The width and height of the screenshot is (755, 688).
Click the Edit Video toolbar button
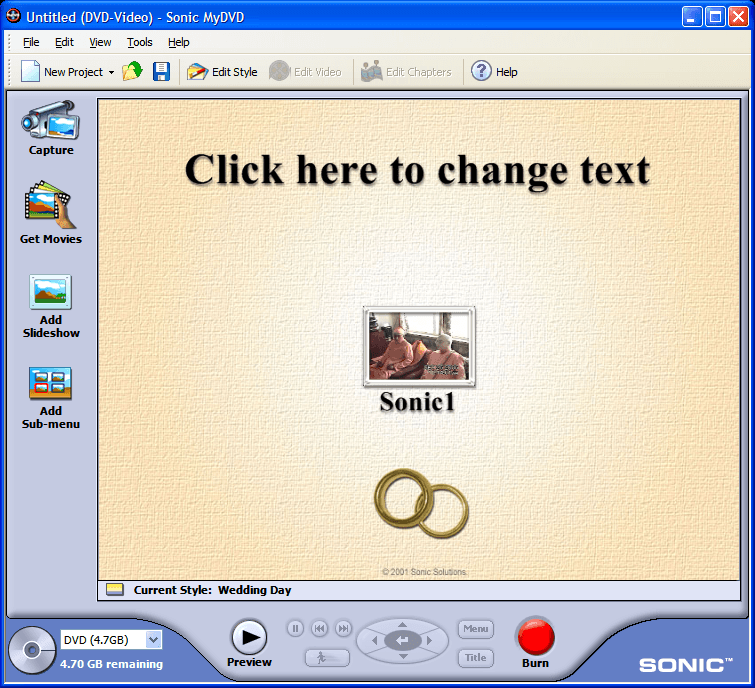(x=305, y=72)
